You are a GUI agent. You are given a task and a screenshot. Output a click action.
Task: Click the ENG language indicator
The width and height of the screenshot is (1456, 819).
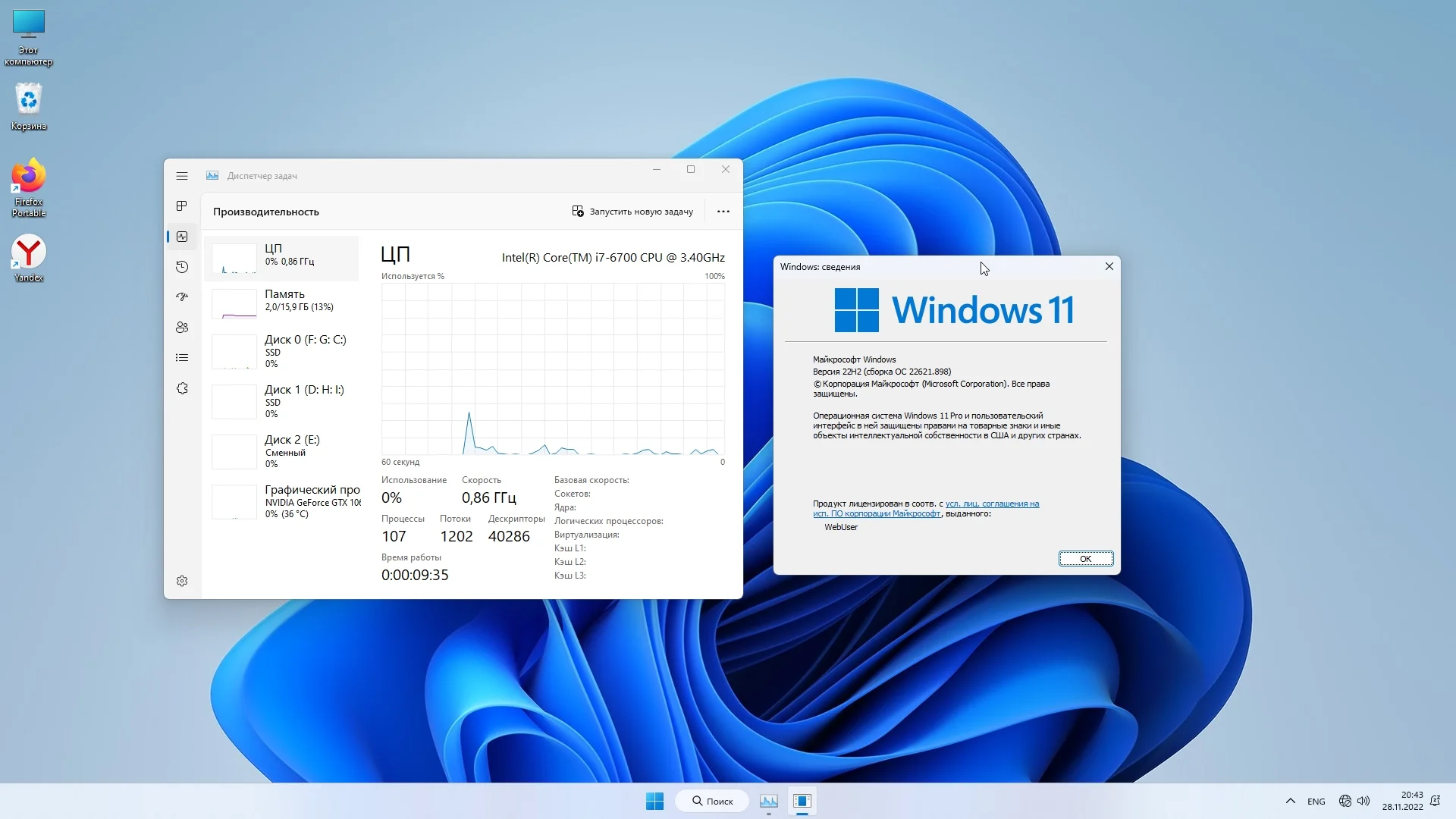(1316, 802)
